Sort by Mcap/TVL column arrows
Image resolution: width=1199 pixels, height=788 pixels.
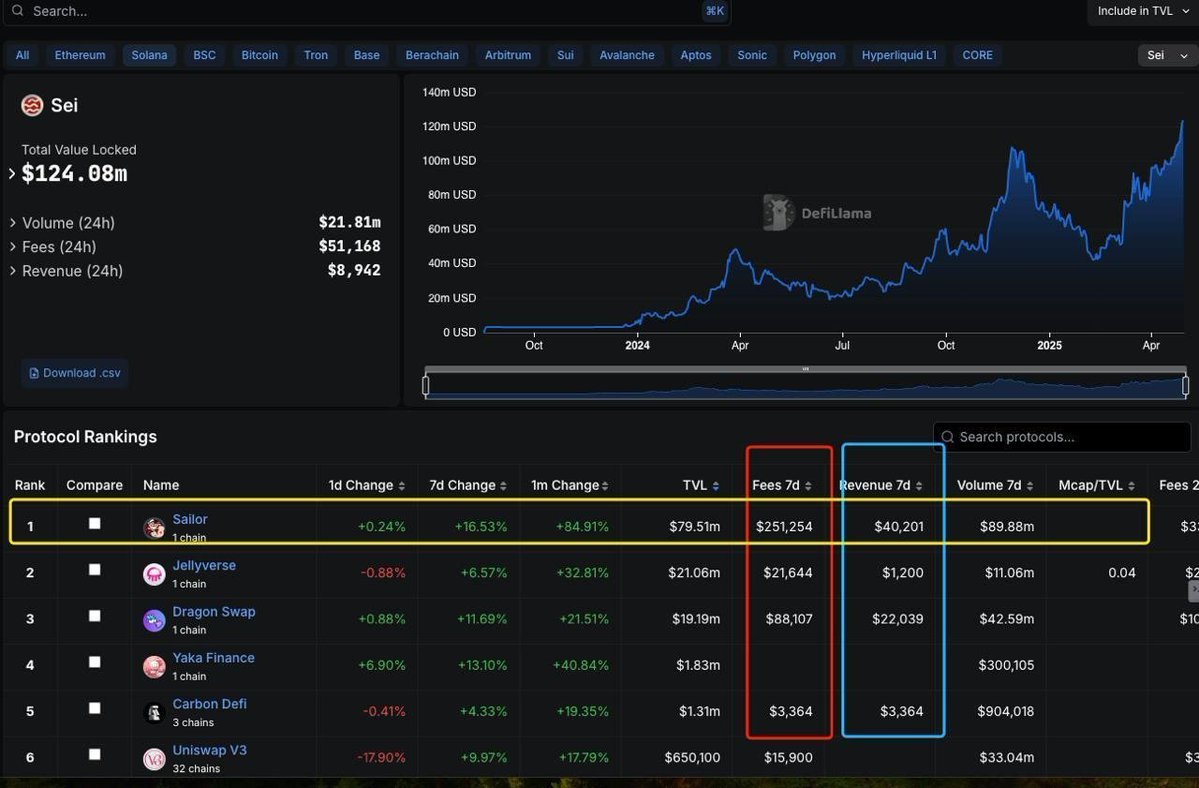1131,486
